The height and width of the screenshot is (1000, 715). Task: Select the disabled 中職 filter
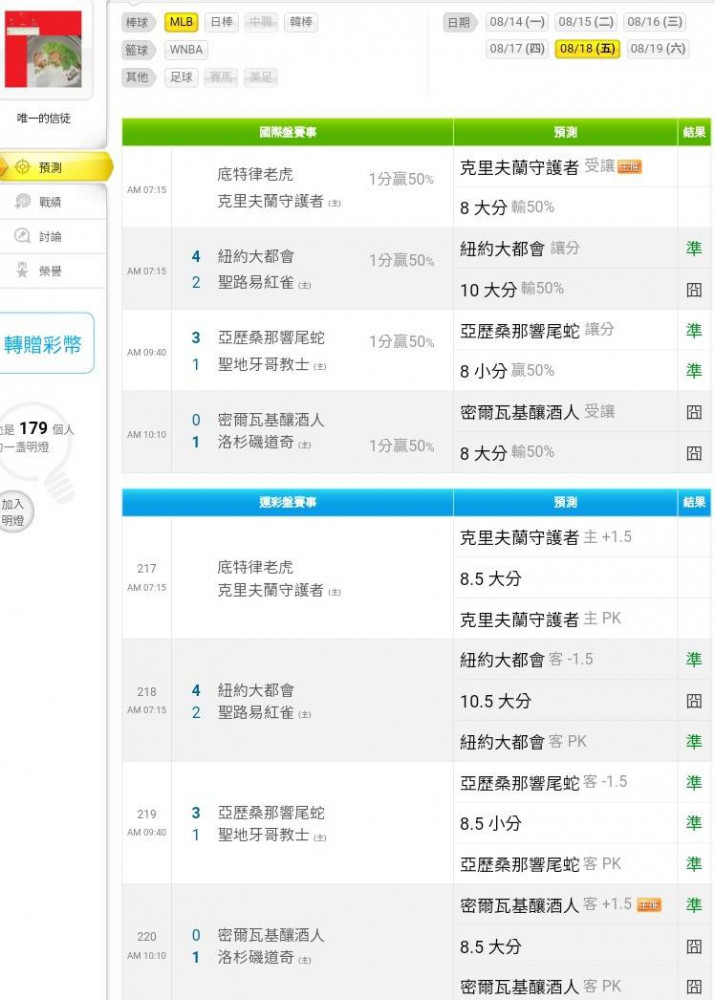[x=261, y=22]
